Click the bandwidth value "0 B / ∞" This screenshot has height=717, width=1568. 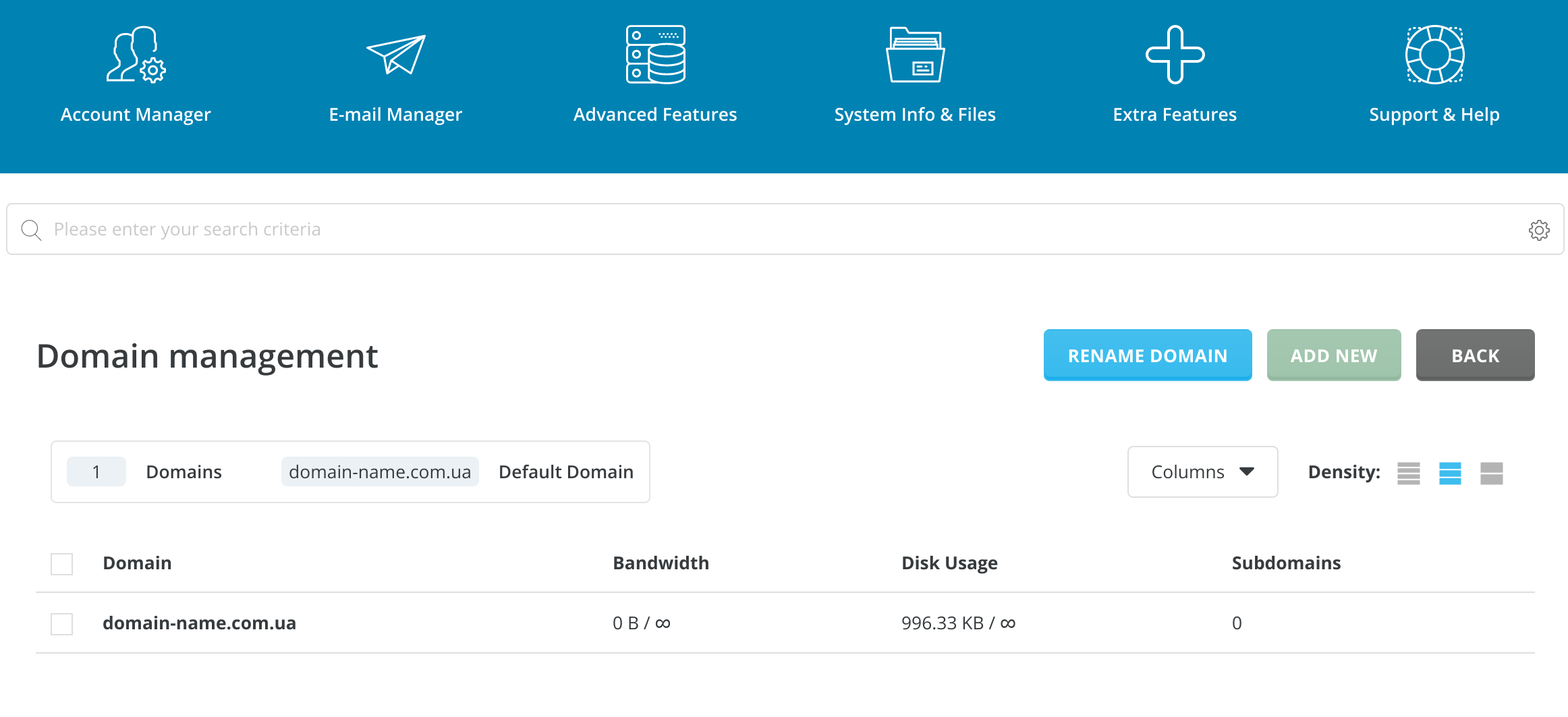tap(642, 623)
